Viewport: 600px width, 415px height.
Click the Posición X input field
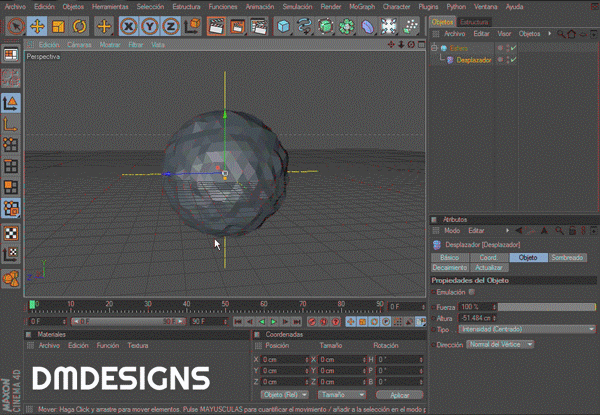click(x=284, y=360)
